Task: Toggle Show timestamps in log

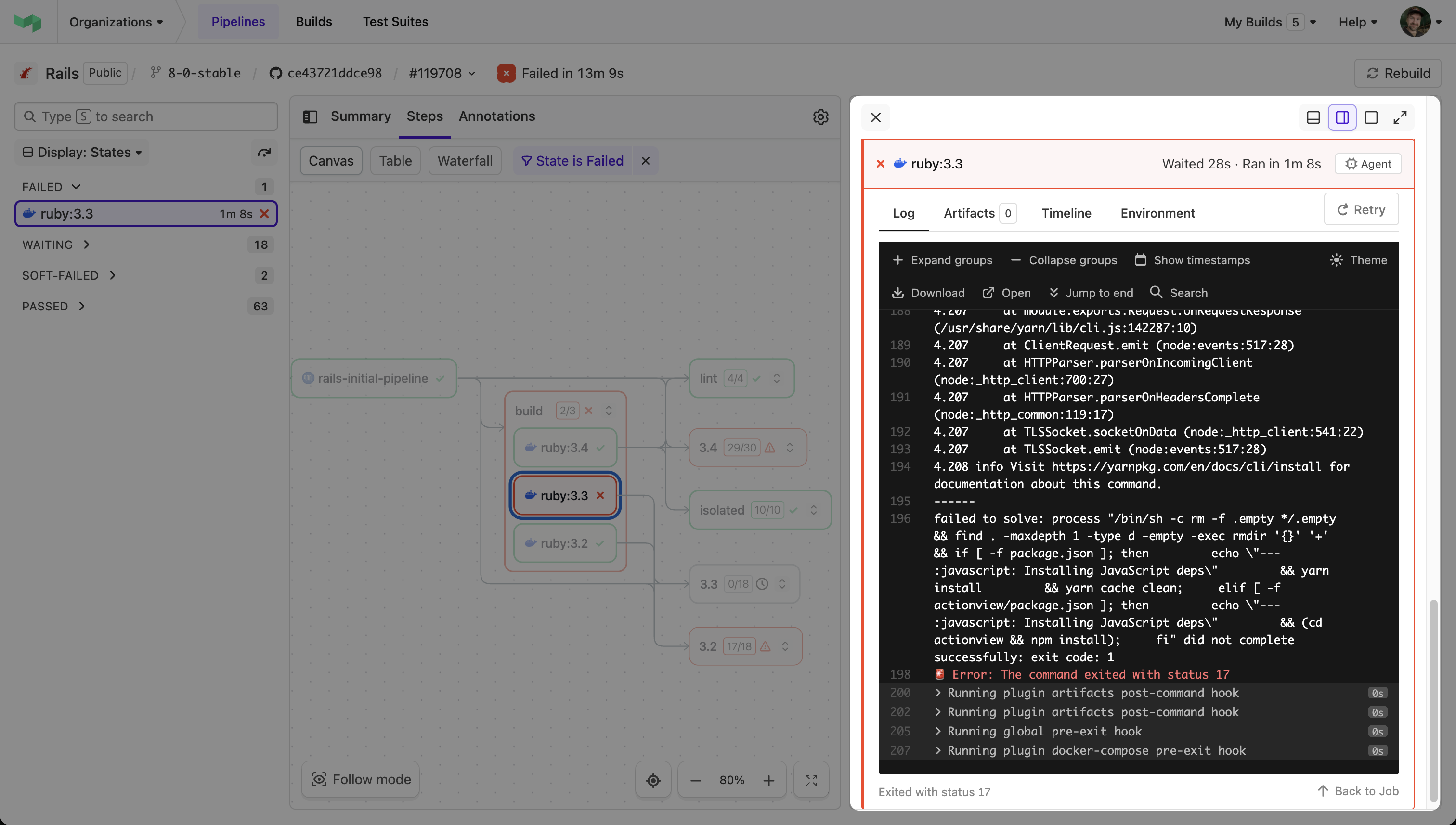Action: click(x=1192, y=260)
